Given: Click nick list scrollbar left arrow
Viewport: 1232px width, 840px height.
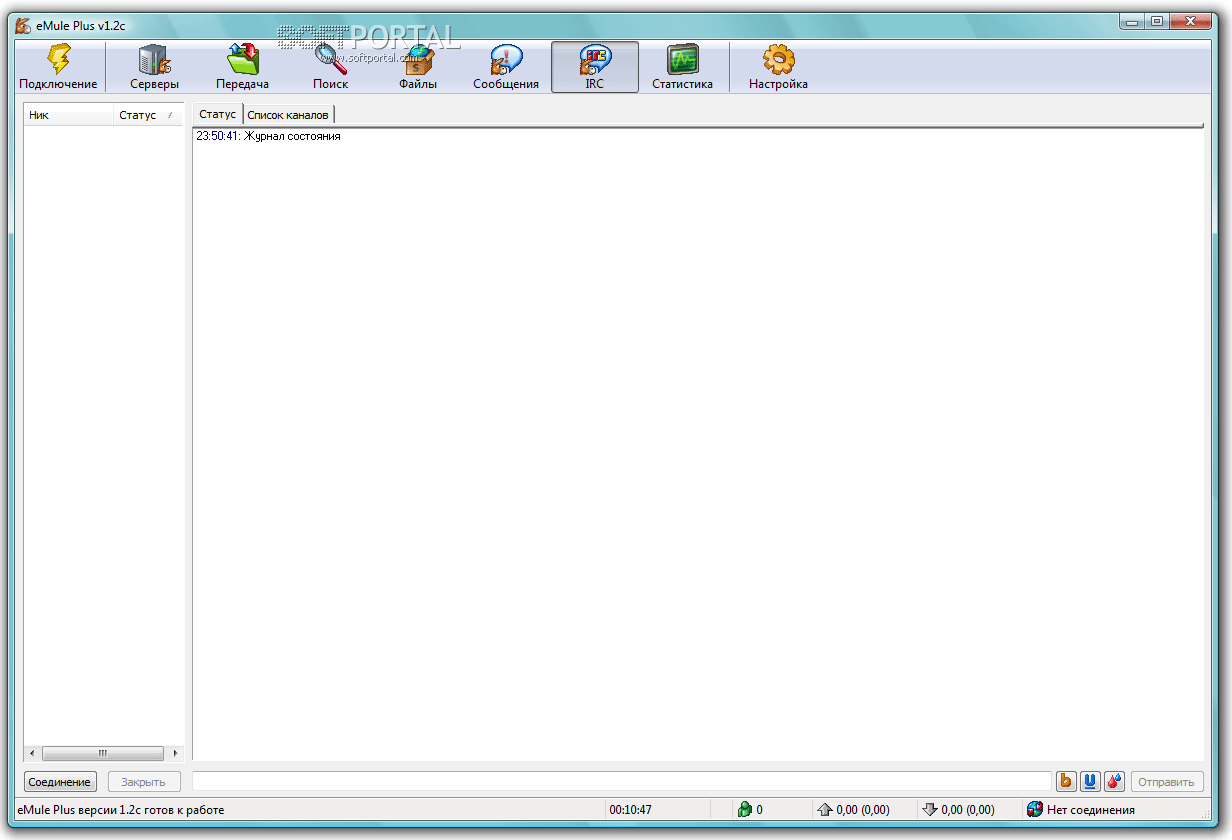Looking at the screenshot, I should 32,753.
